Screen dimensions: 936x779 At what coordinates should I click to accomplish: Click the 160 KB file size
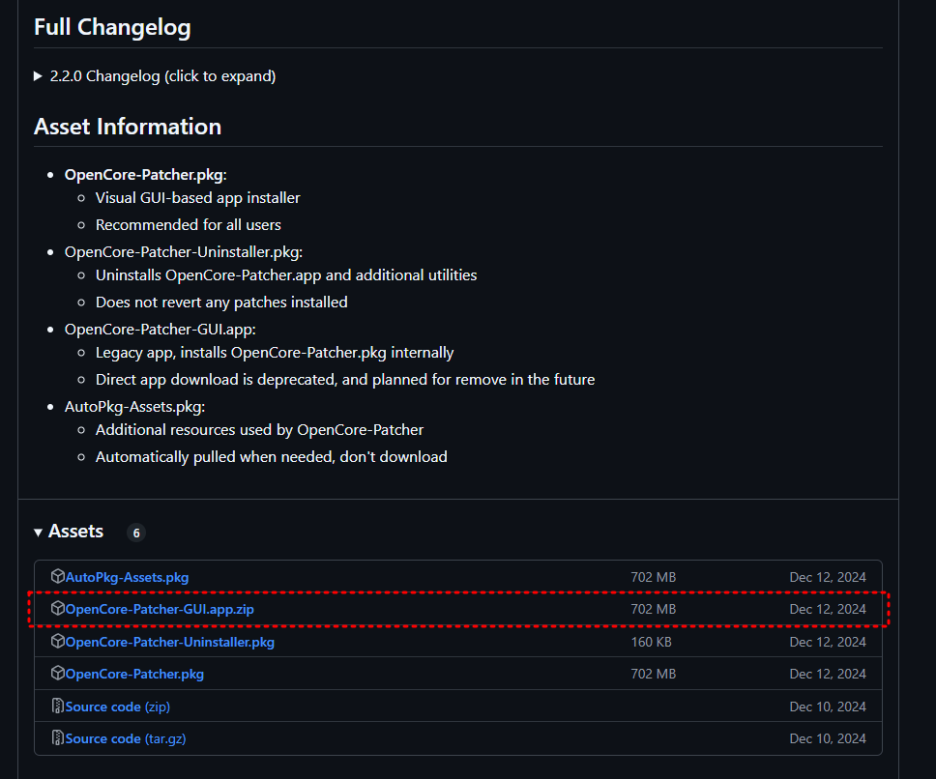tap(651, 642)
